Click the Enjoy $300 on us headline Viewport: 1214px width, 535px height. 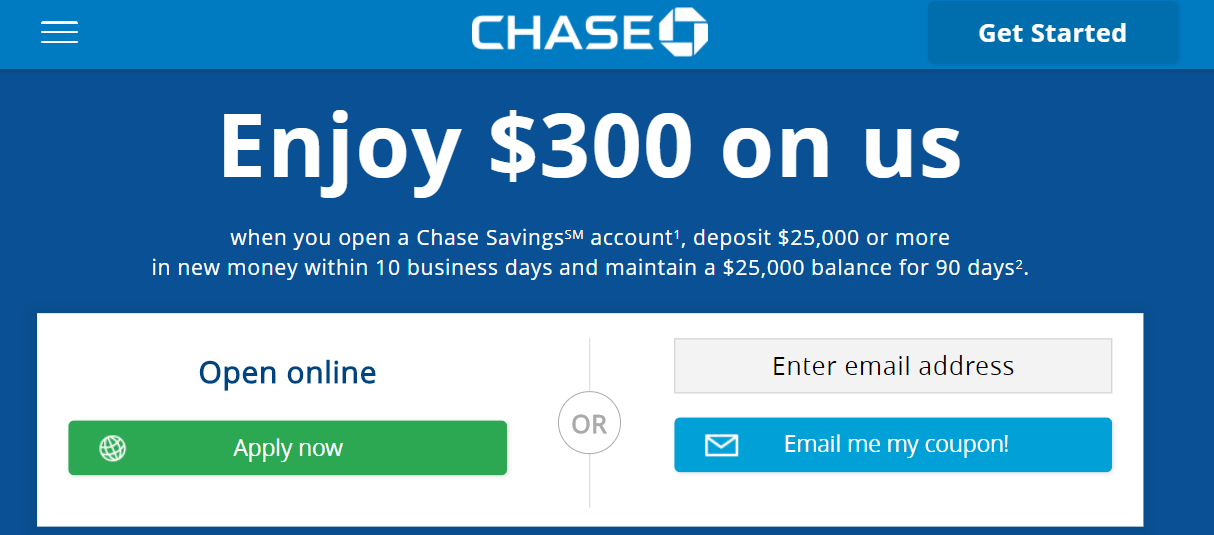pyautogui.click(x=590, y=146)
